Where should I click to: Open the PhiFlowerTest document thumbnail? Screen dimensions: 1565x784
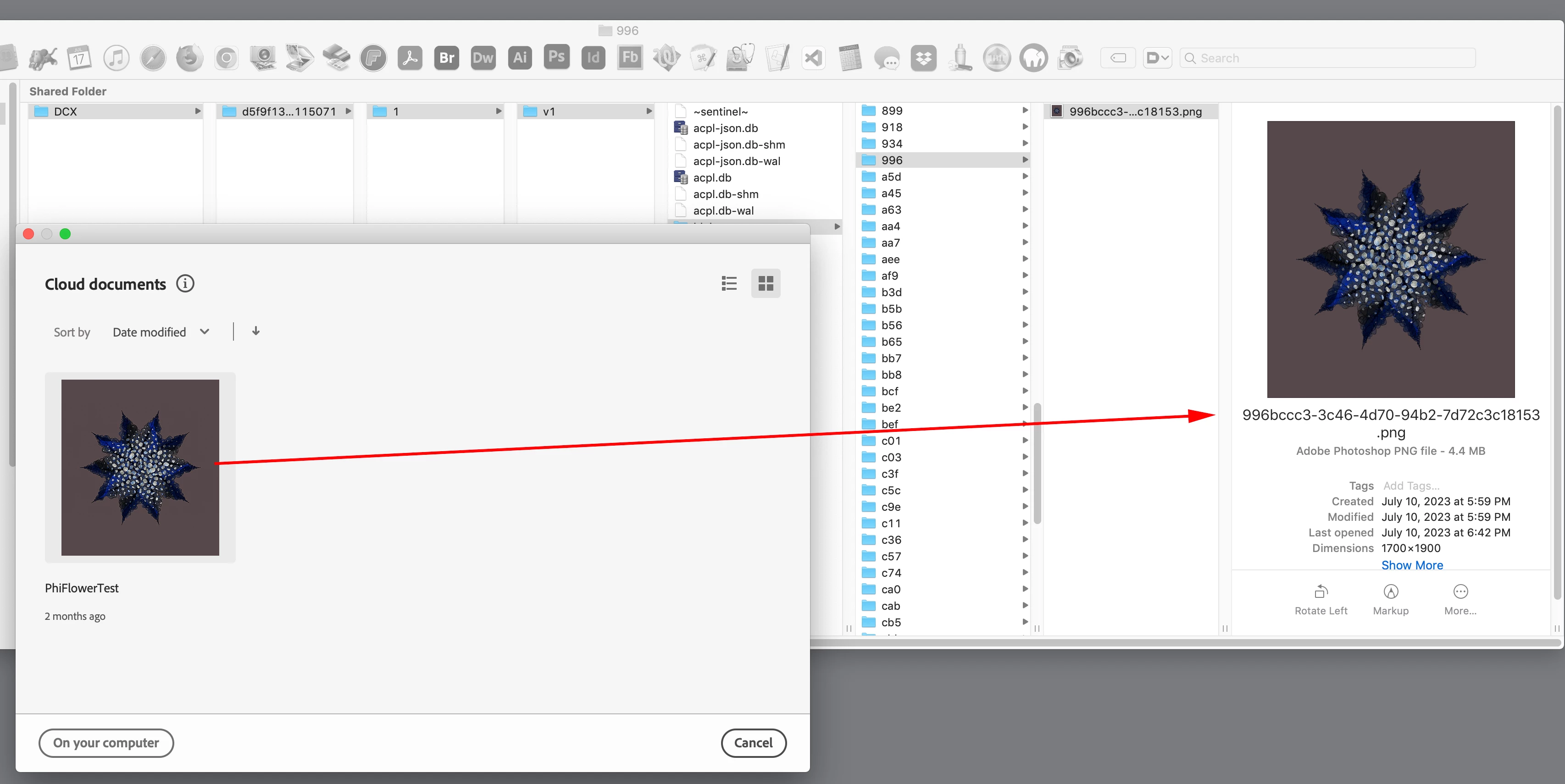tap(140, 468)
